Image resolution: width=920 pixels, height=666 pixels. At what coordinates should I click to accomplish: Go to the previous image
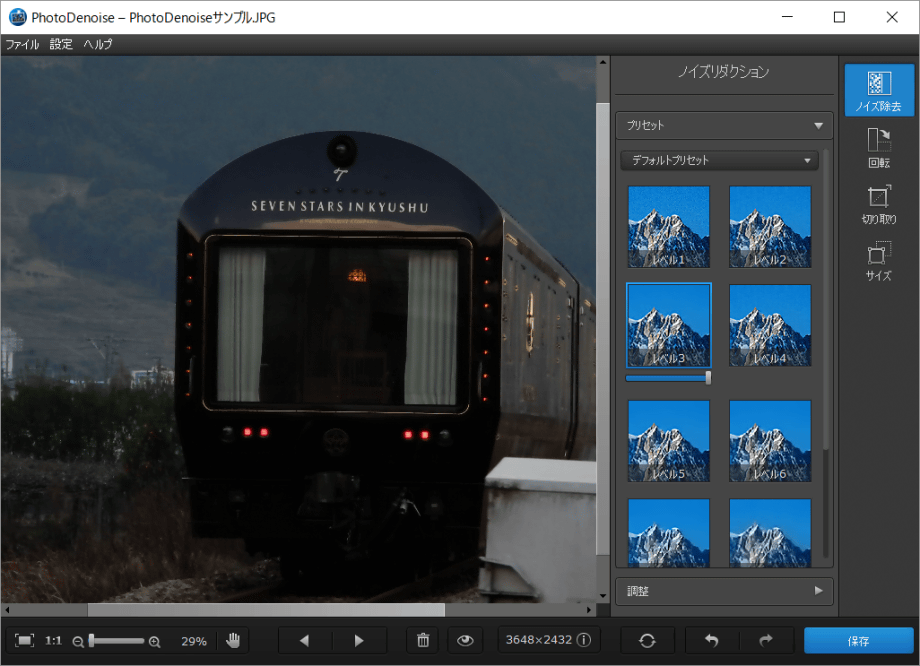coord(305,640)
